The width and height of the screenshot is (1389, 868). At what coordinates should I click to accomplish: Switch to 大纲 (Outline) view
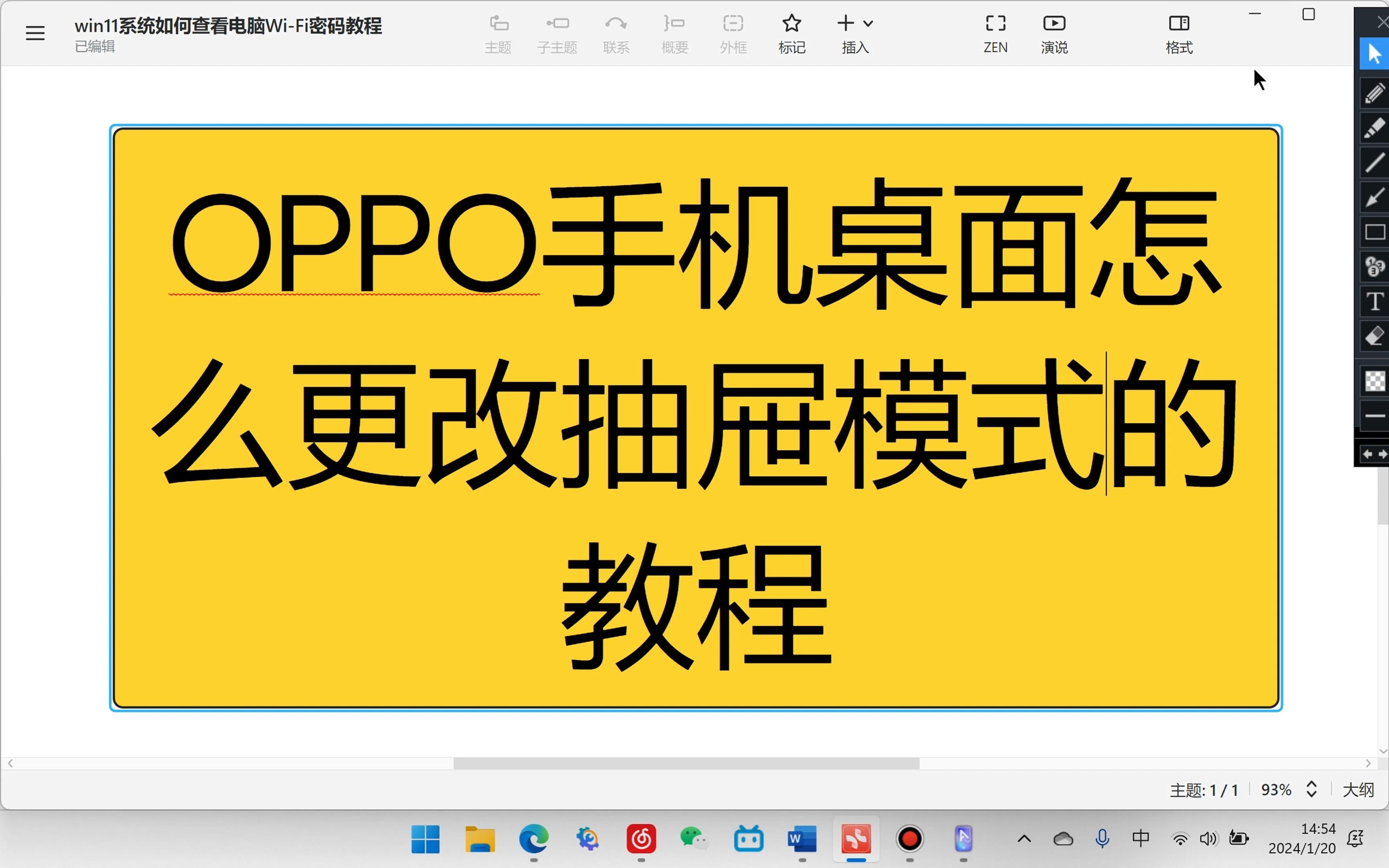coord(1358,790)
